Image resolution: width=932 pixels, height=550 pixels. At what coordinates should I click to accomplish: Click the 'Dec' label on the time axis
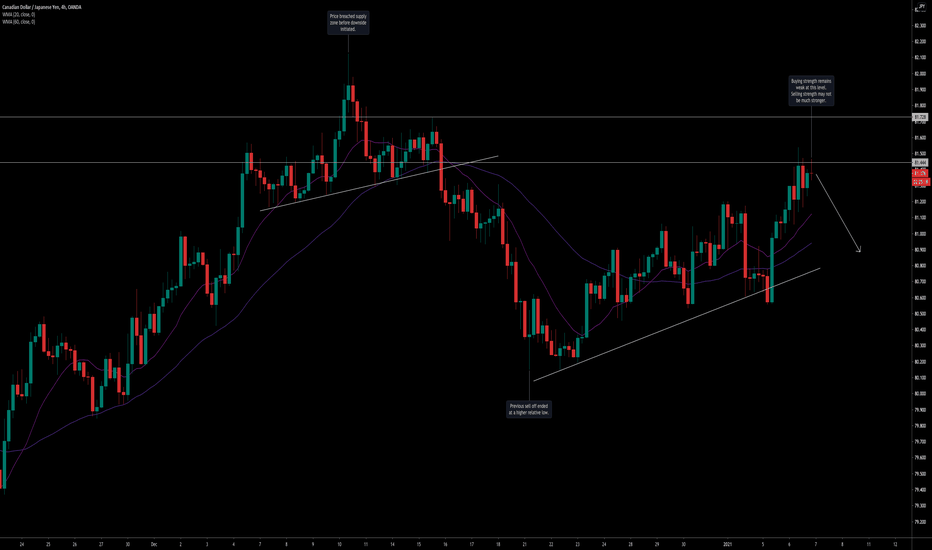pos(154,544)
